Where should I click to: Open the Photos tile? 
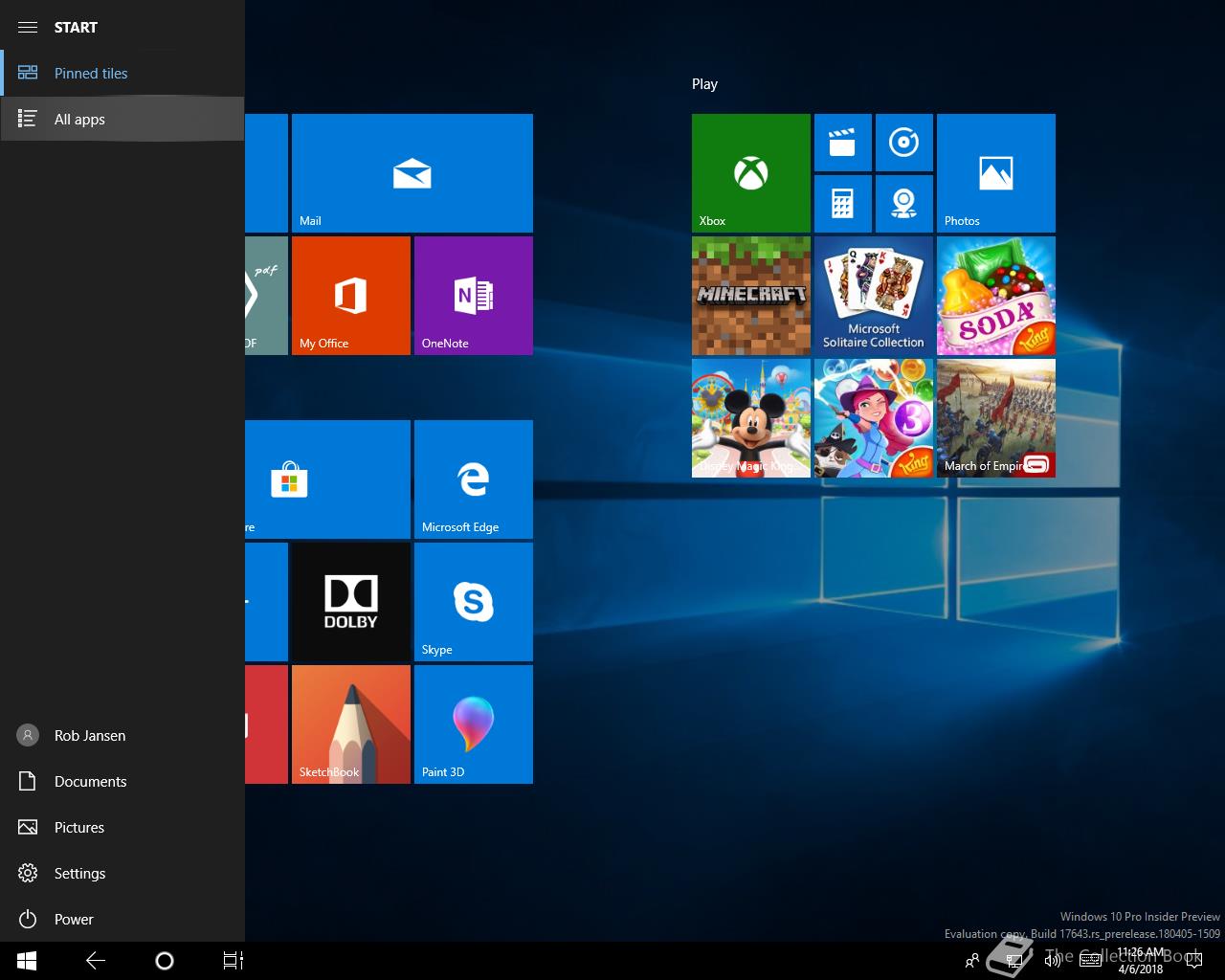point(995,173)
